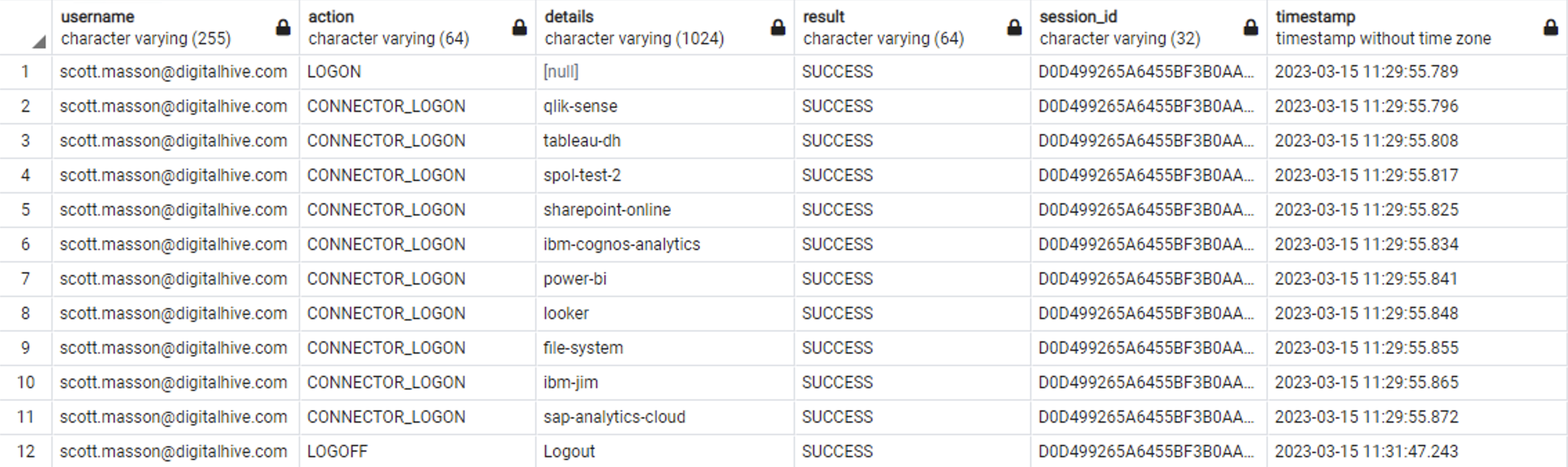The width and height of the screenshot is (1568, 467).
Task: Click the lock icon in action column header
Action: point(519,28)
